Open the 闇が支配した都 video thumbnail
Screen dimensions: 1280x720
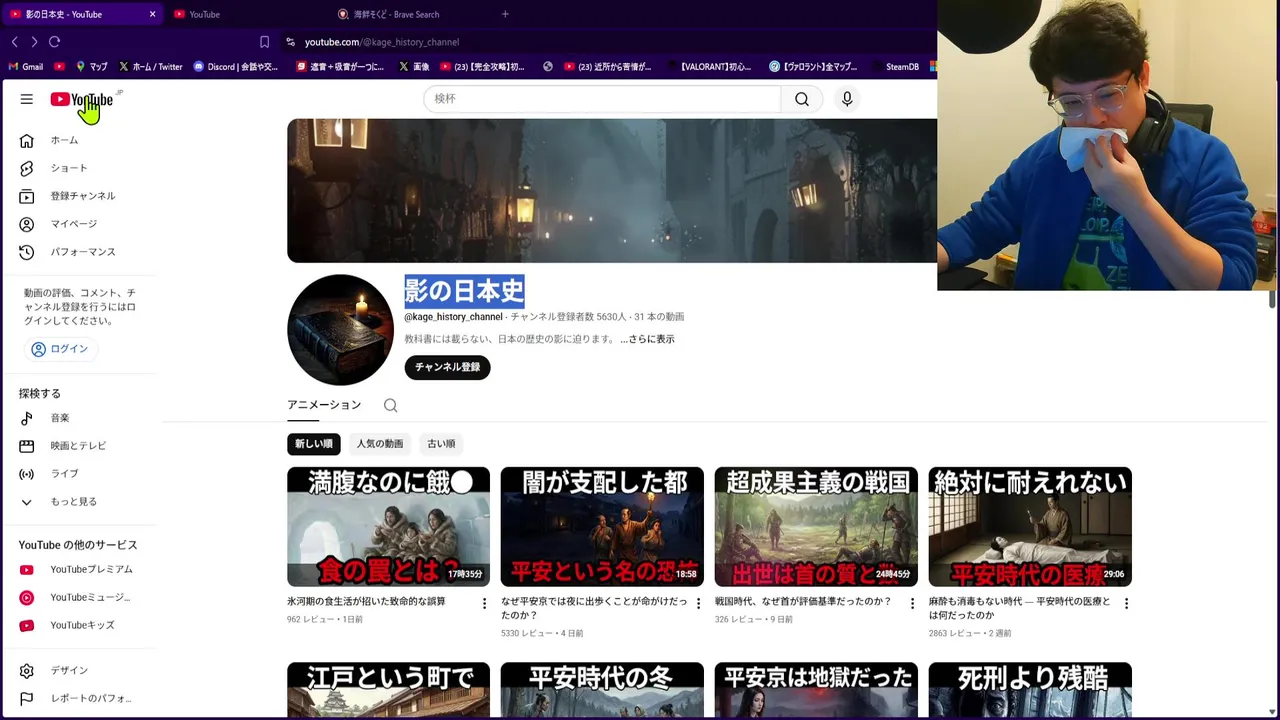click(x=602, y=526)
